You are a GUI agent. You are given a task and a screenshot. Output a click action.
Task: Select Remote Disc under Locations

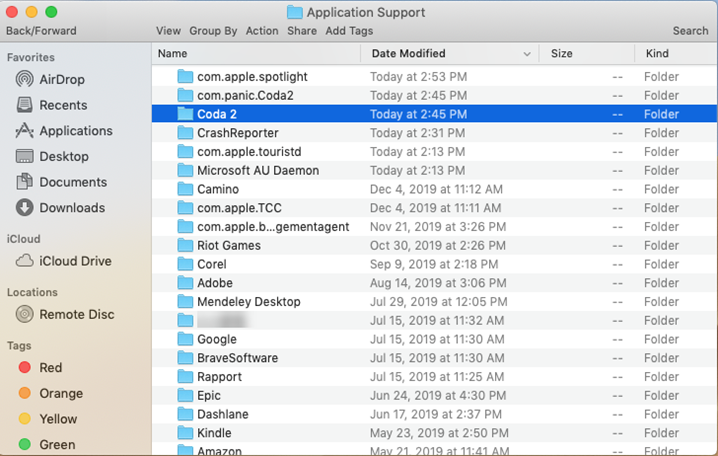pos(65,315)
